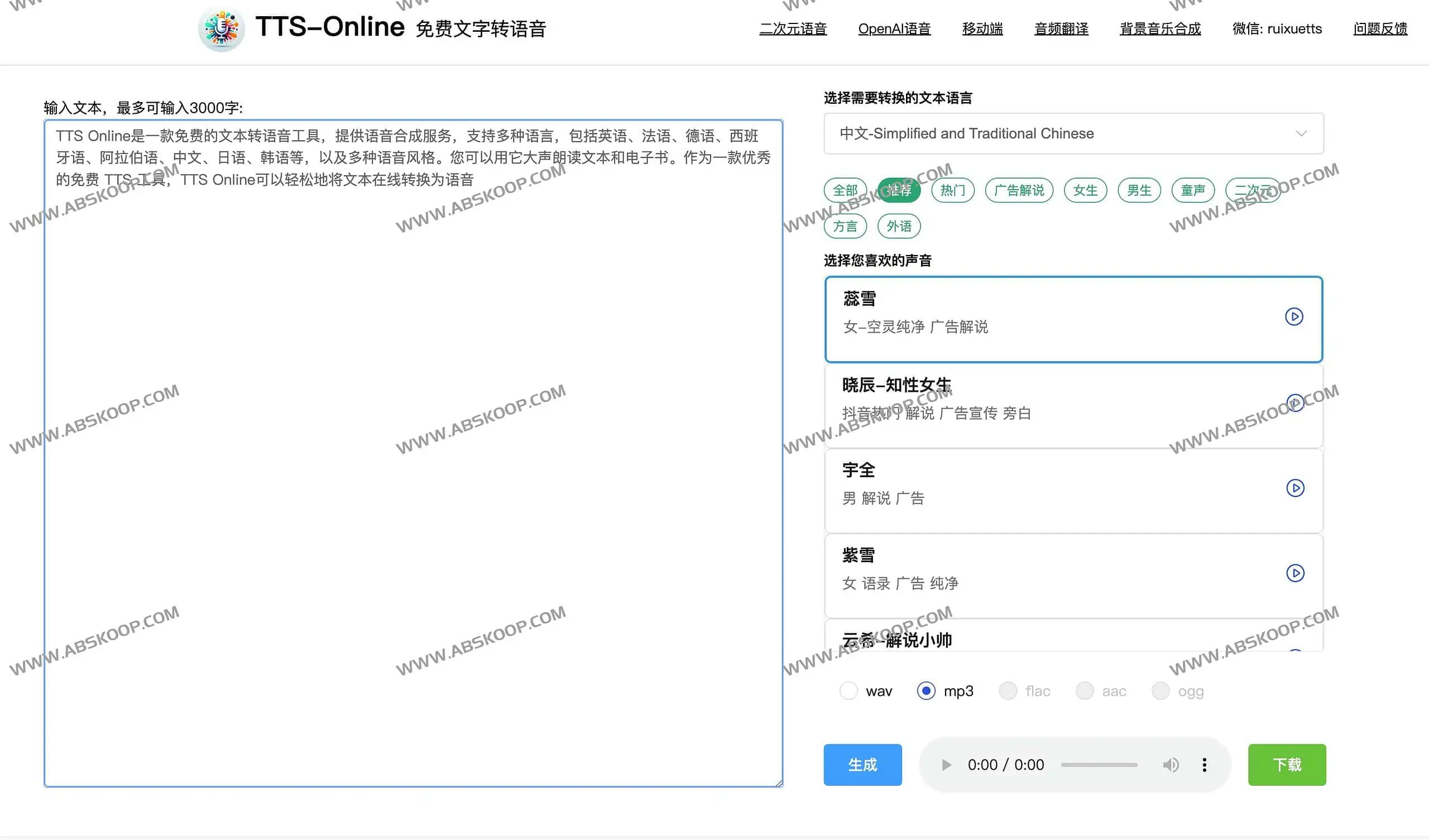Play the 晓辰-知性女生 voice preview
This screenshot has width=1429, height=840.
1294,404
